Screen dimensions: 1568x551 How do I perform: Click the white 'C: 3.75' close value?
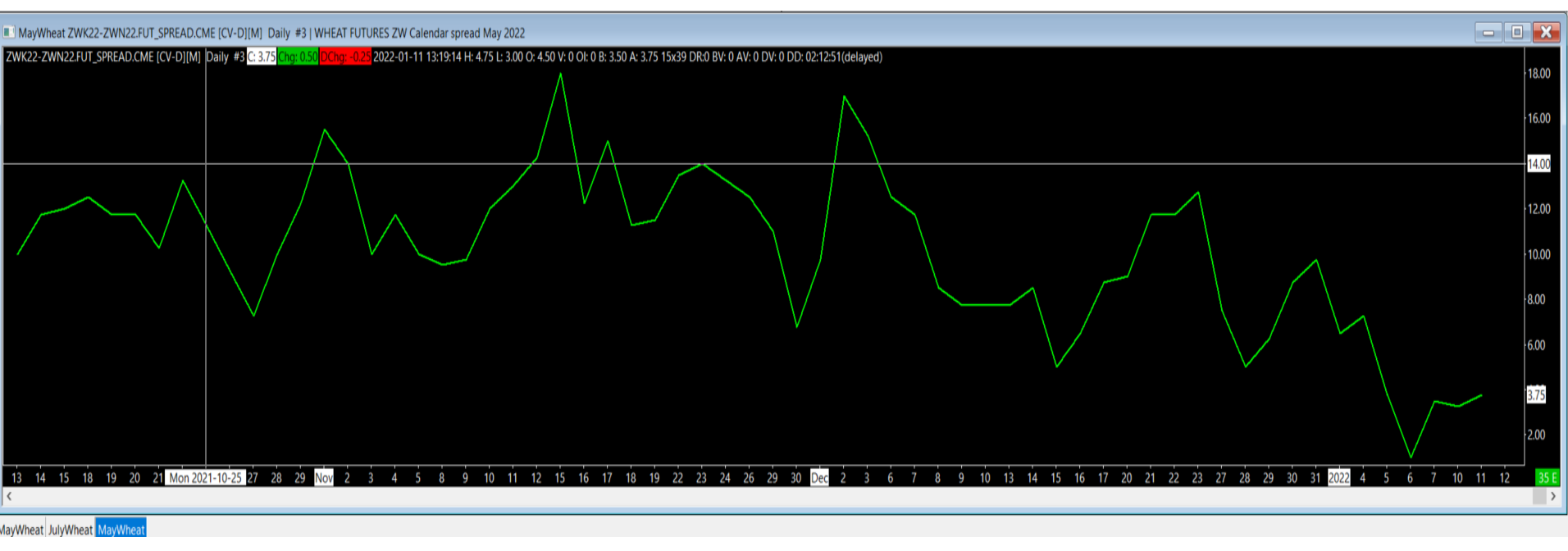(x=262, y=57)
